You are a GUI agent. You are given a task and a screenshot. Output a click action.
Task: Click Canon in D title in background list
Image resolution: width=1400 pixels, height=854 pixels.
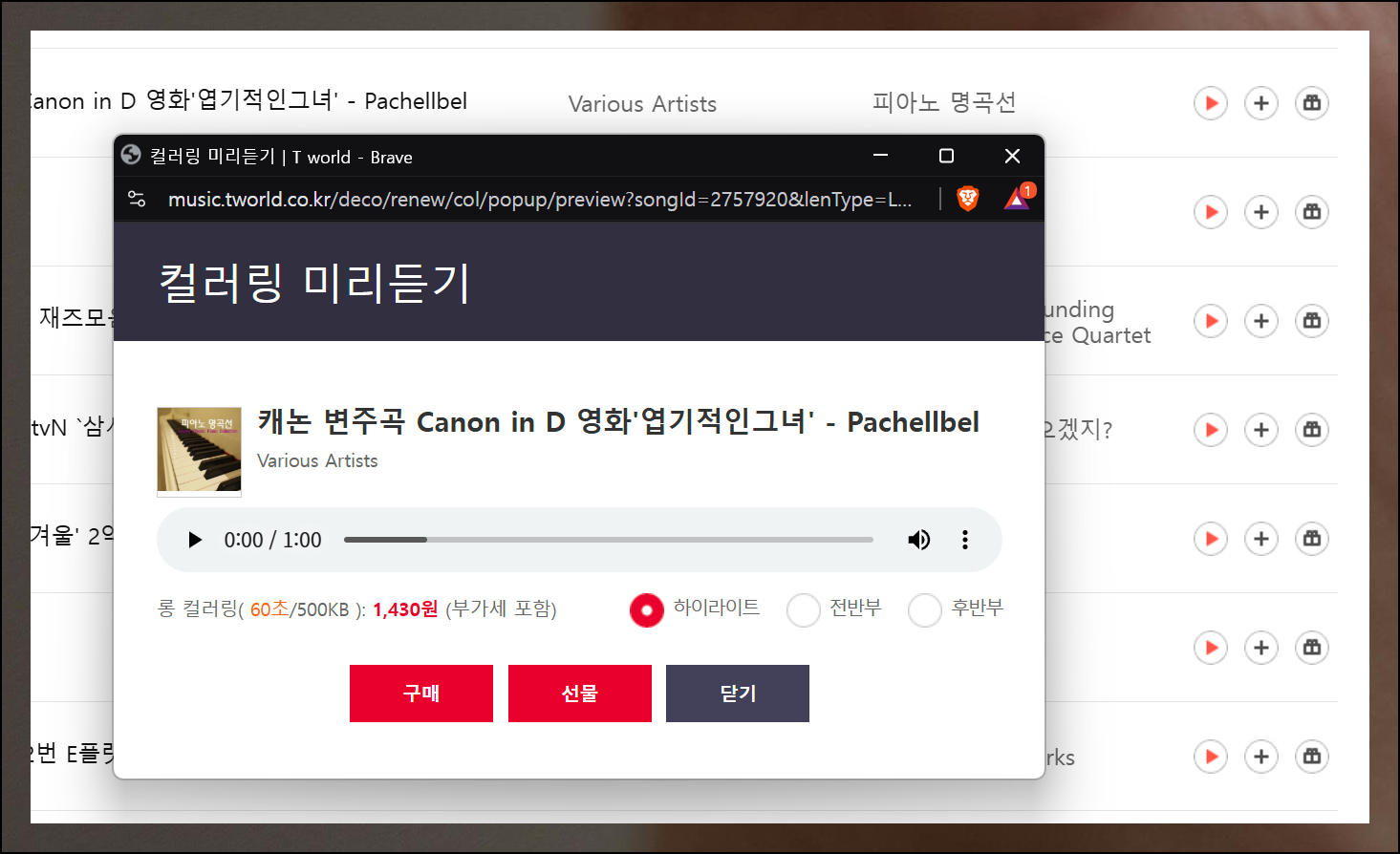[249, 100]
